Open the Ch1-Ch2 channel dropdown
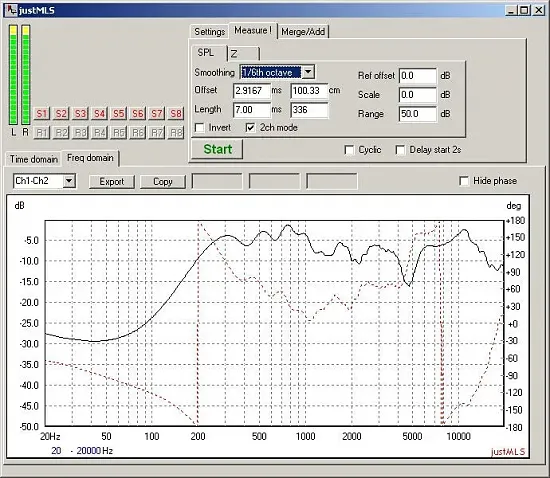The width and height of the screenshot is (550, 478). 69,181
